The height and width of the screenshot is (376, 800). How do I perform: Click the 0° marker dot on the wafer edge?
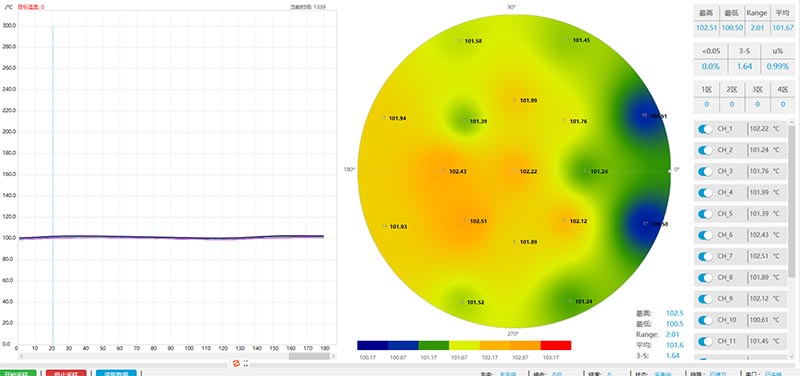(x=669, y=171)
